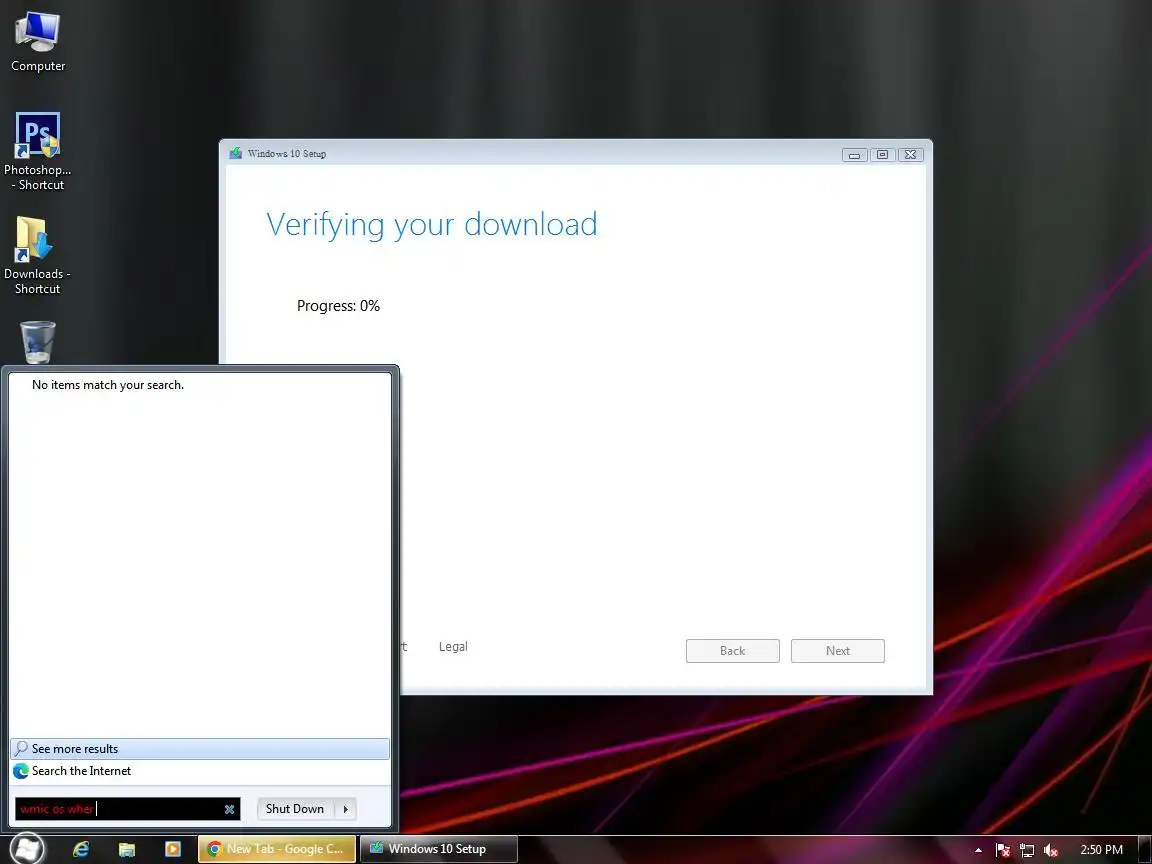Minimize the Windows 10 Setup window
This screenshot has width=1152, height=864.
[x=854, y=154]
